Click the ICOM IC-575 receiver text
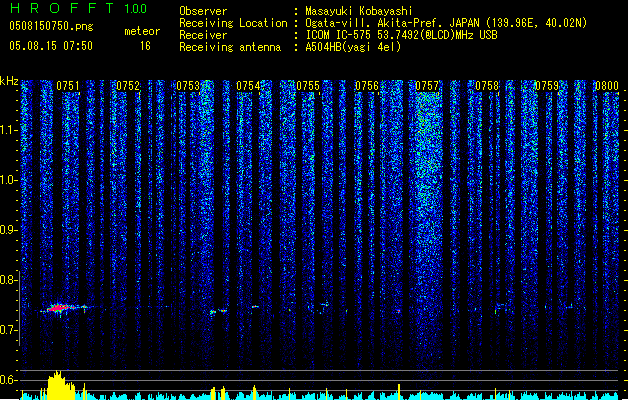The width and height of the screenshot is (629, 400). pyautogui.click(x=401, y=35)
